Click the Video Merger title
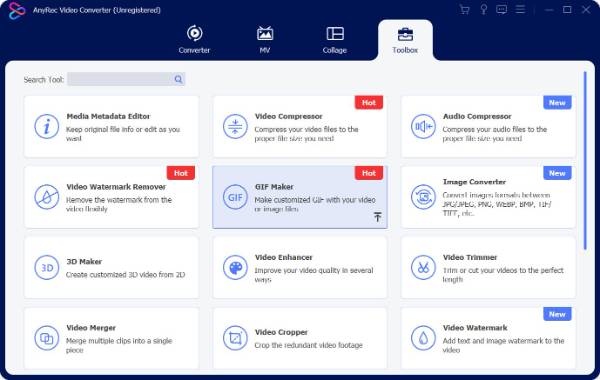600x380 pixels. coord(91,328)
